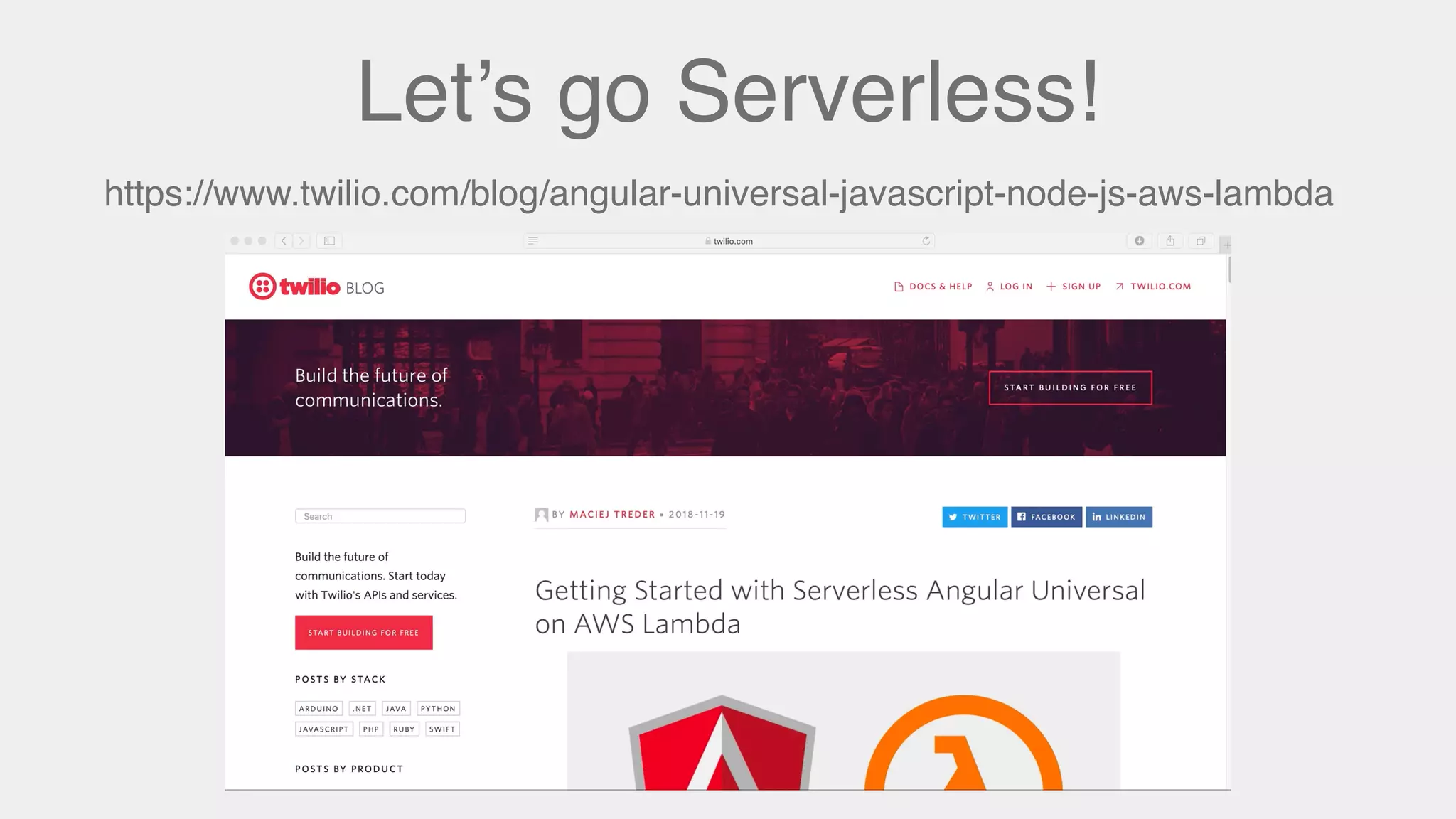Click the 2018-11-19 post date
This screenshot has width=1456, height=819.
(697, 515)
